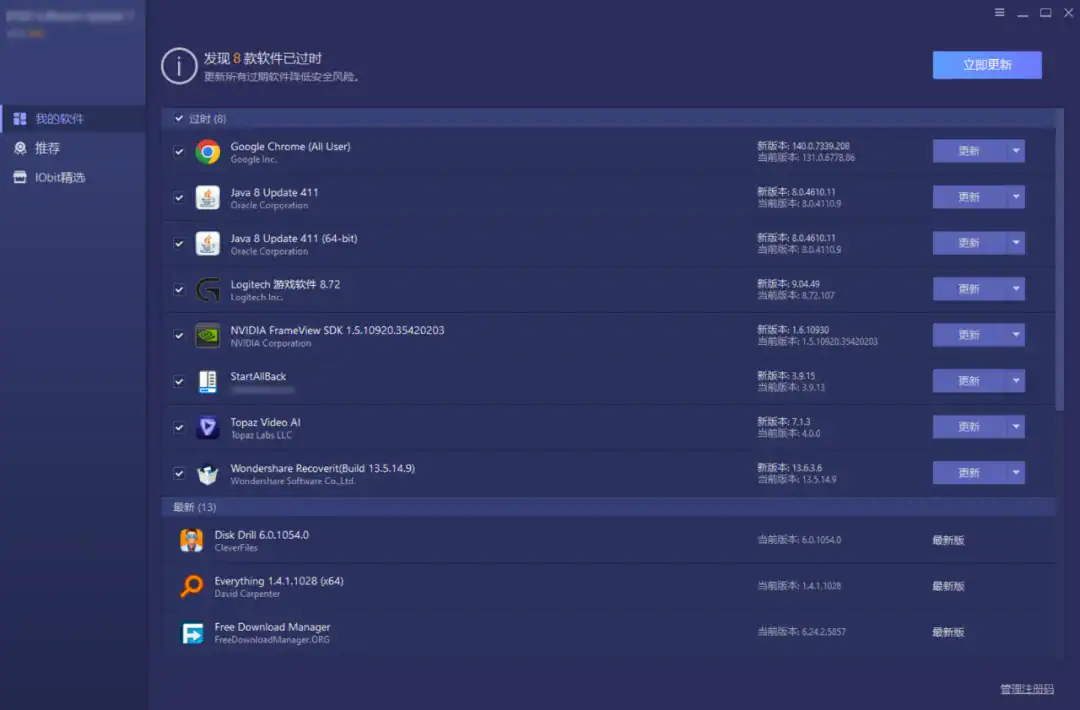Screen dimensions: 1080x710
Task: Select the Free Download Manager name
Action: coord(272,627)
